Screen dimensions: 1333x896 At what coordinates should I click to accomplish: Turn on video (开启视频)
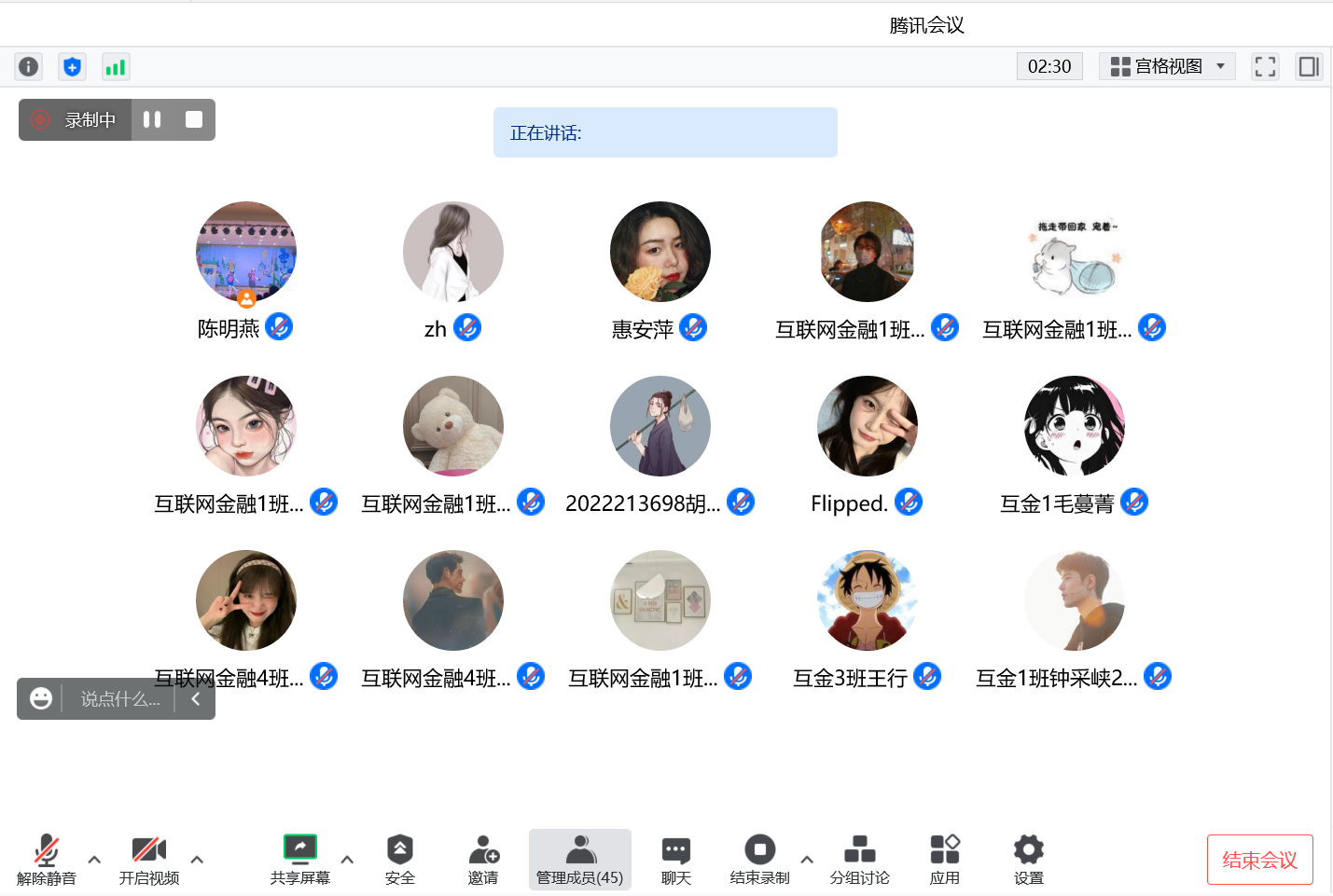[149, 860]
